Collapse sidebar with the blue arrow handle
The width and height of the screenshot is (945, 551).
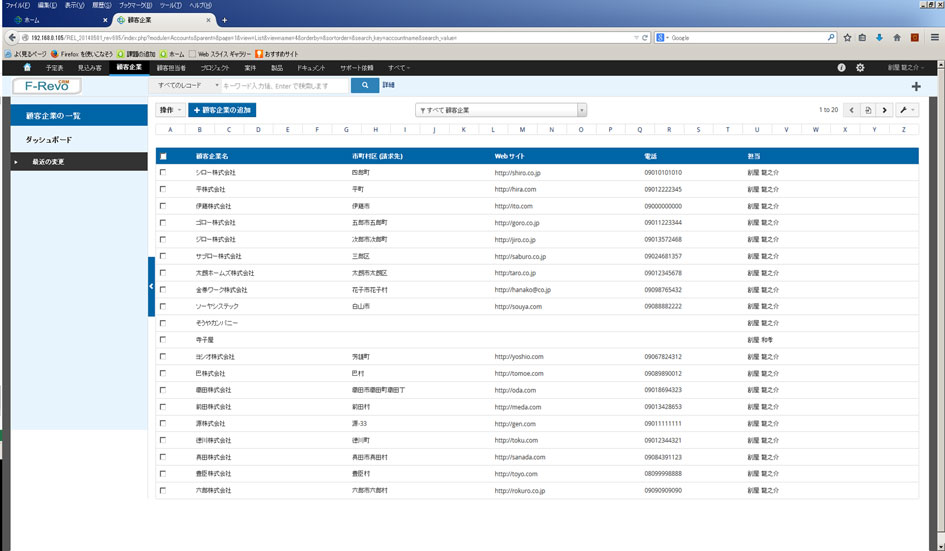(151, 286)
